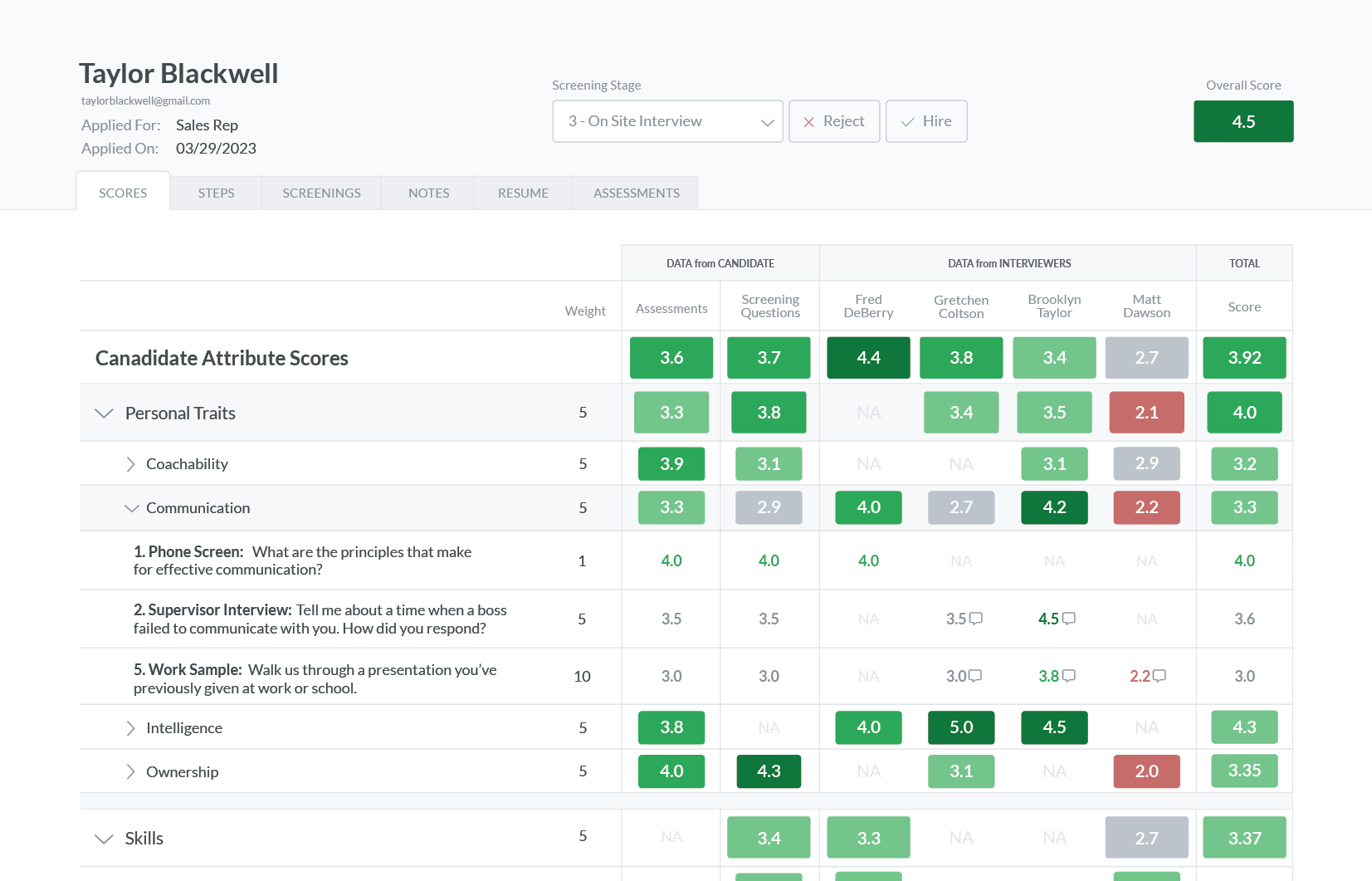Collapse the Personal Traits section

pyautogui.click(x=104, y=414)
